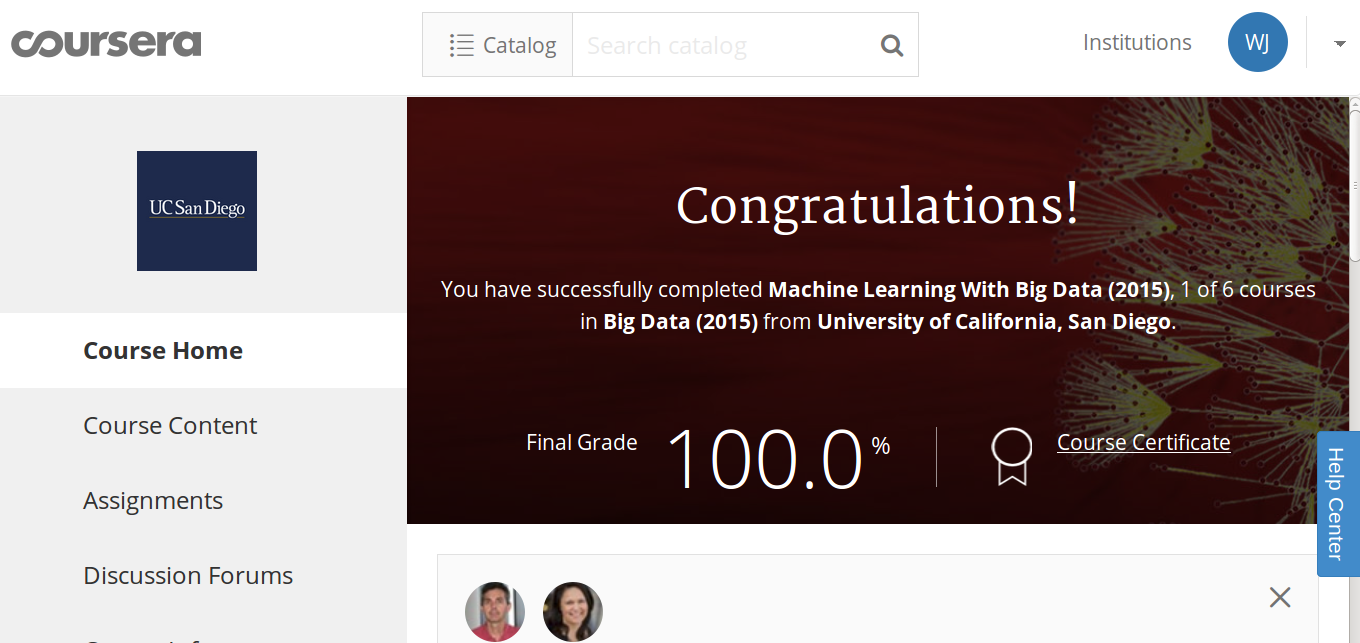Image resolution: width=1360 pixels, height=643 pixels.
Task: Open the Course Certificate link
Action: pyautogui.click(x=1143, y=442)
